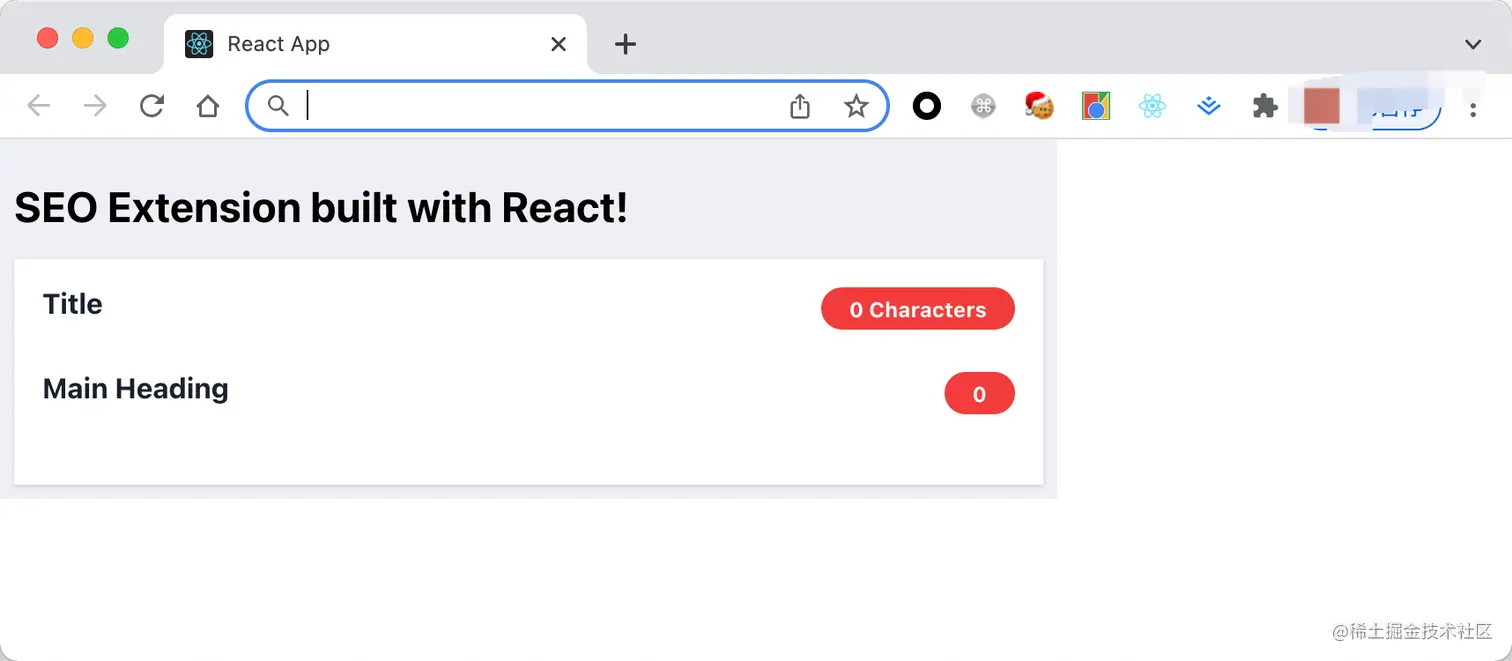Click the search magnifier in address bar
The image size is (1512, 661).
278,105
